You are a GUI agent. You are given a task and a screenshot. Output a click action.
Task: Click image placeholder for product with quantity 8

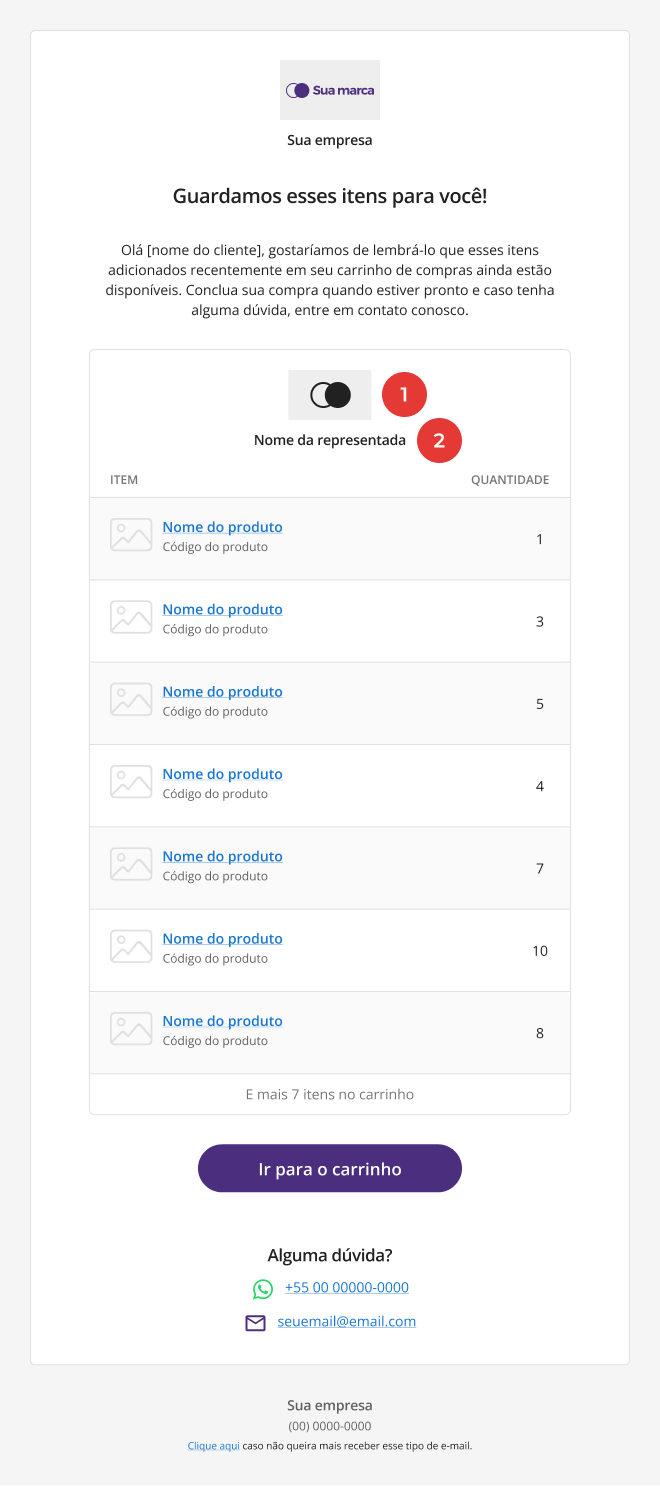tap(131, 1029)
